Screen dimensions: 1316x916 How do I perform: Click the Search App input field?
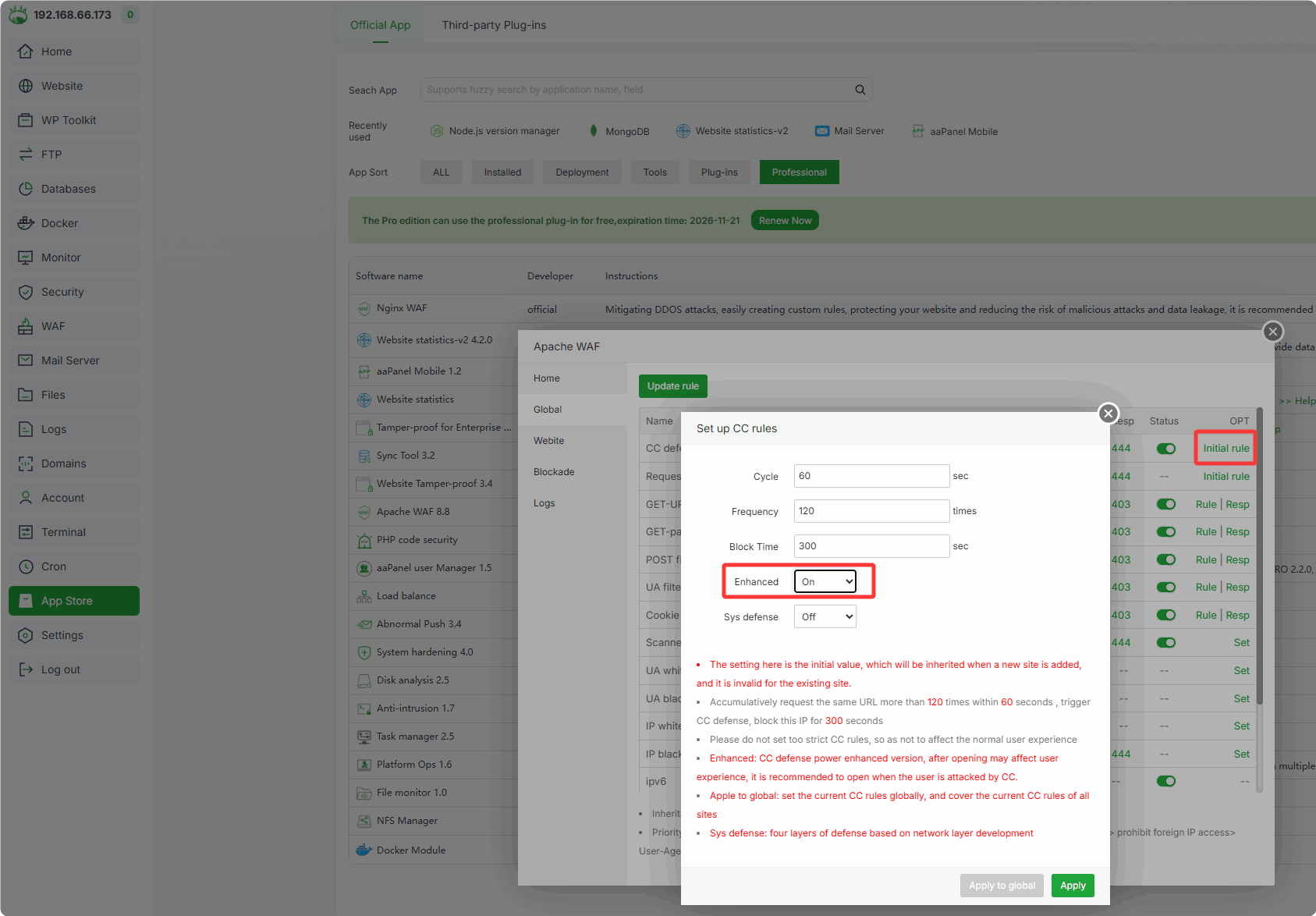point(646,90)
